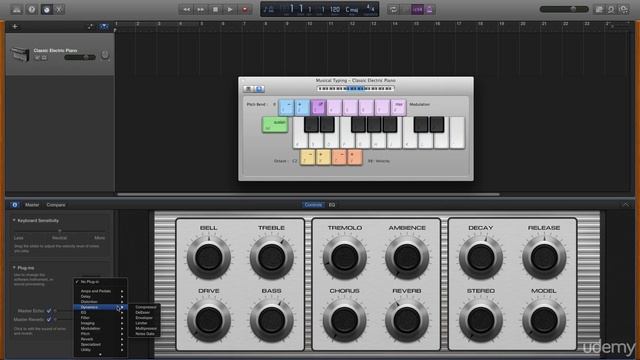Expand the Delay plug-in submenu
Viewport: 640px width, 360px height.
100,296
